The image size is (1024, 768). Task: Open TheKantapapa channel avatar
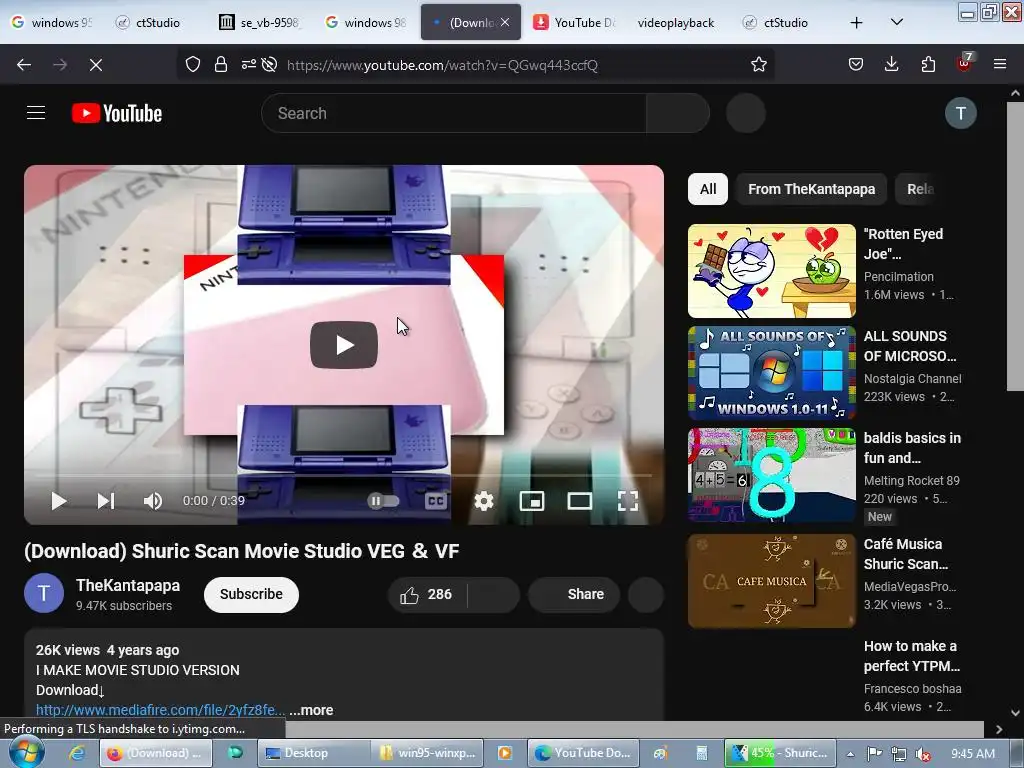44,593
